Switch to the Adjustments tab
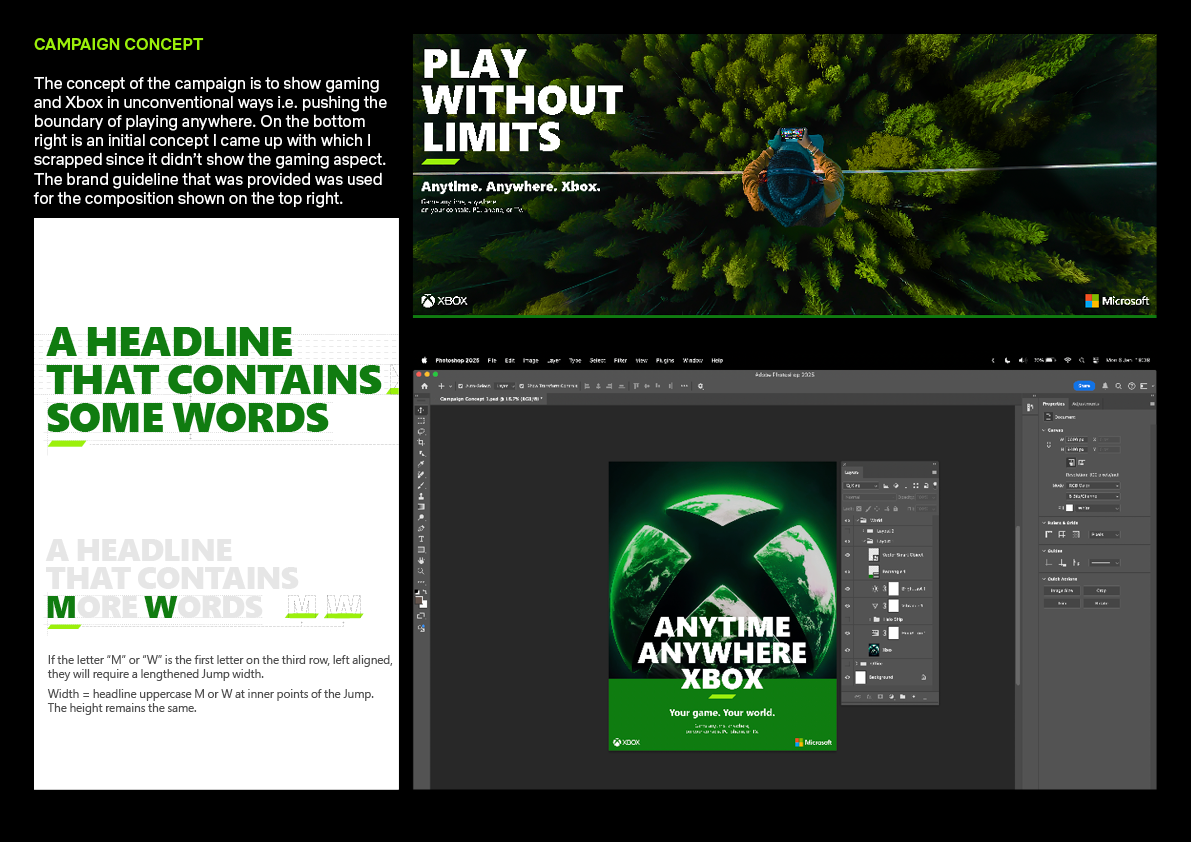 click(x=1085, y=404)
